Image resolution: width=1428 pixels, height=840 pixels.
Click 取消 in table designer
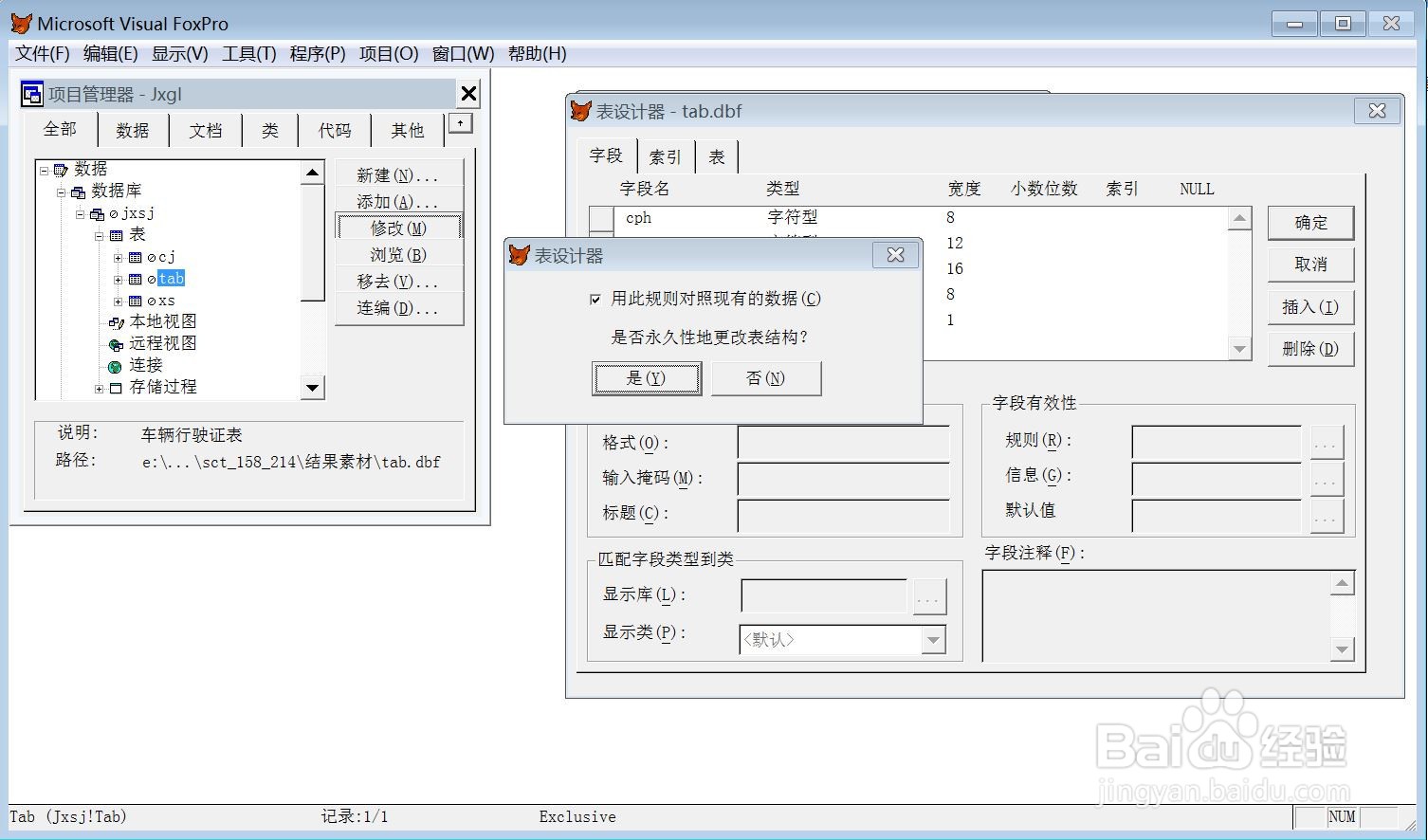click(x=1310, y=265)
